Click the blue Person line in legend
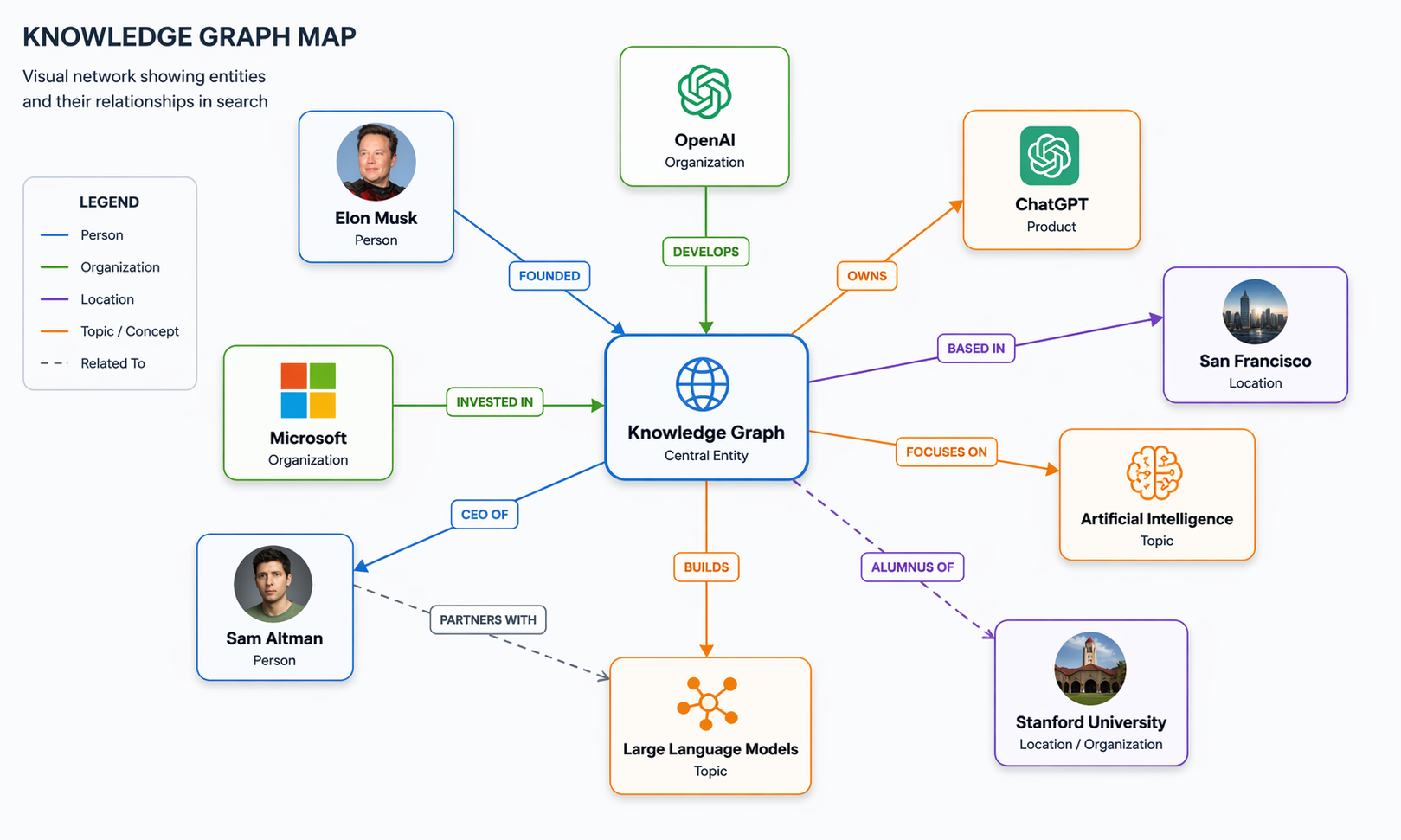The width and height of the screenshot is (1401, 840). pos(55,235)
